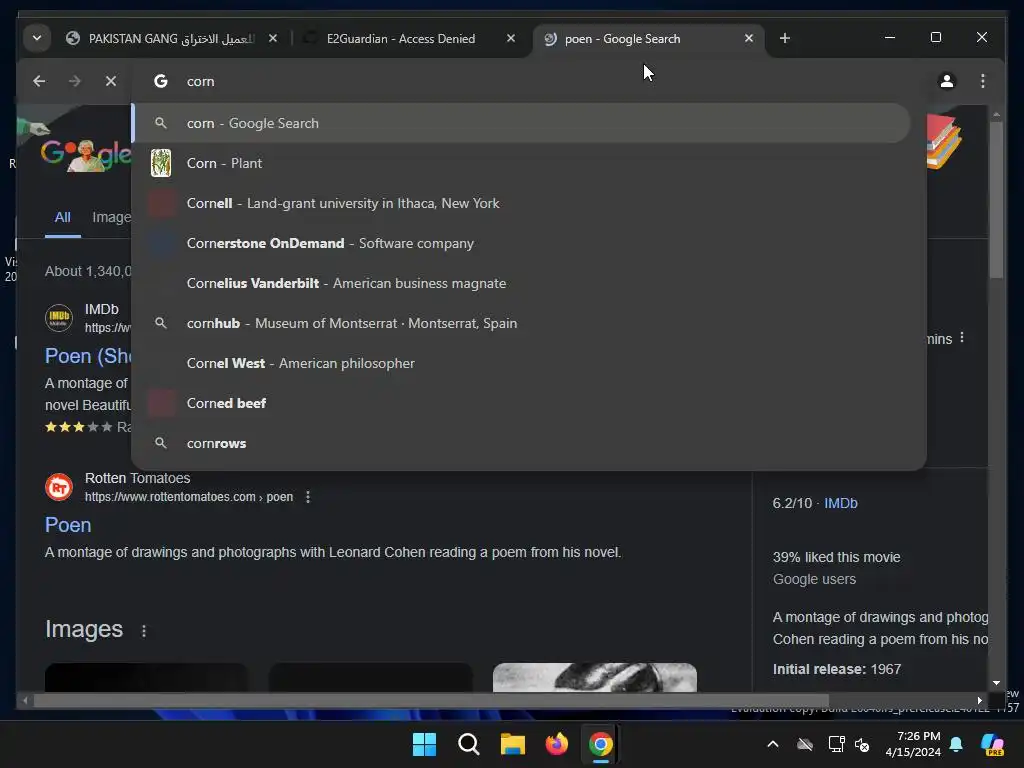
Task: Go back using the browser back arrow
Action: tap(39, 81)
